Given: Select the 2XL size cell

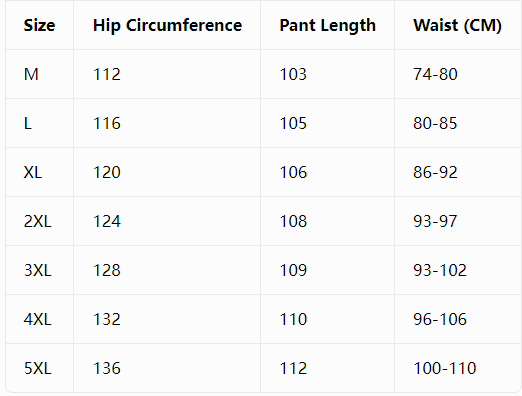Looking at the screenshot, I should [x=39, y=221].
